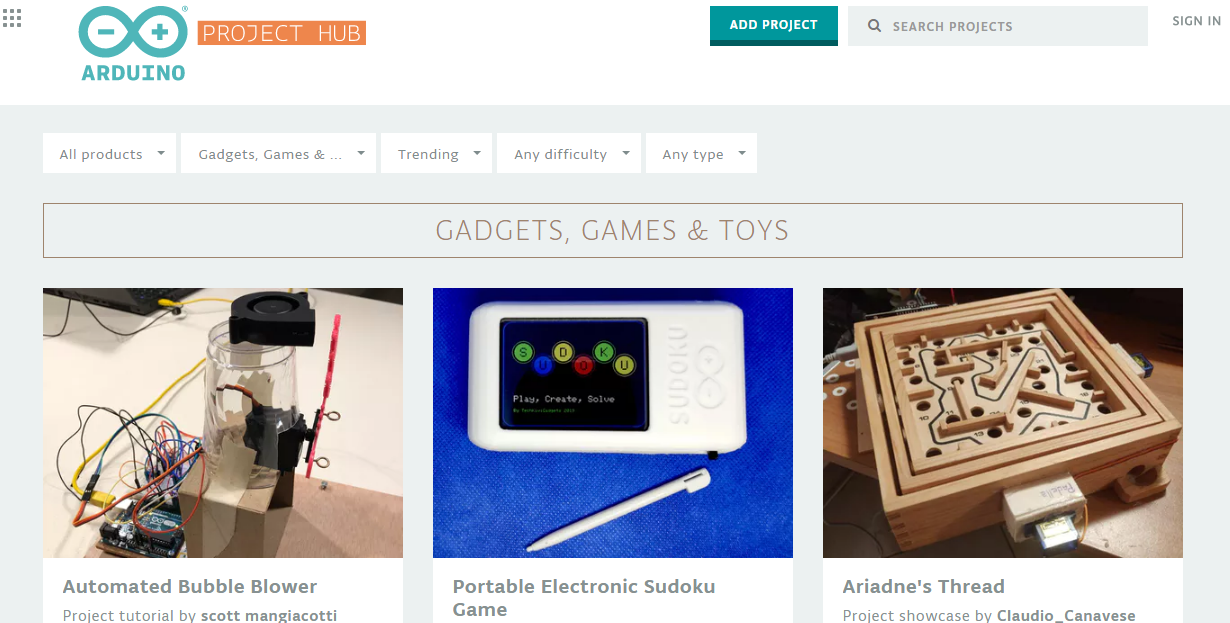Image resolution: width=1230 pixels, height=623 pixels.
Task: Open Portable Electronic Sudoku Game title
Action: pyautogui.click(x=584, y=598)
